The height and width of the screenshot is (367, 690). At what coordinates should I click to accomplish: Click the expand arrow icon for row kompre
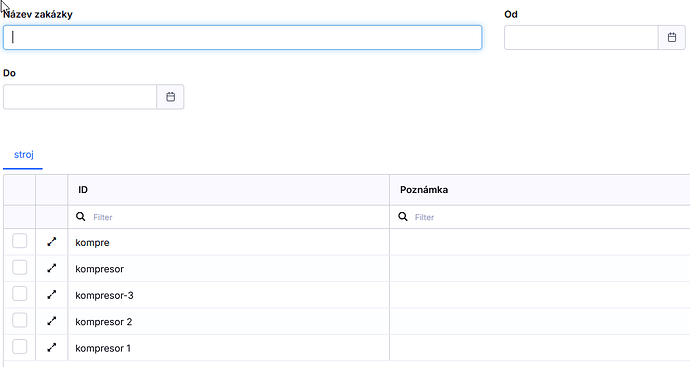click(52, 242)
